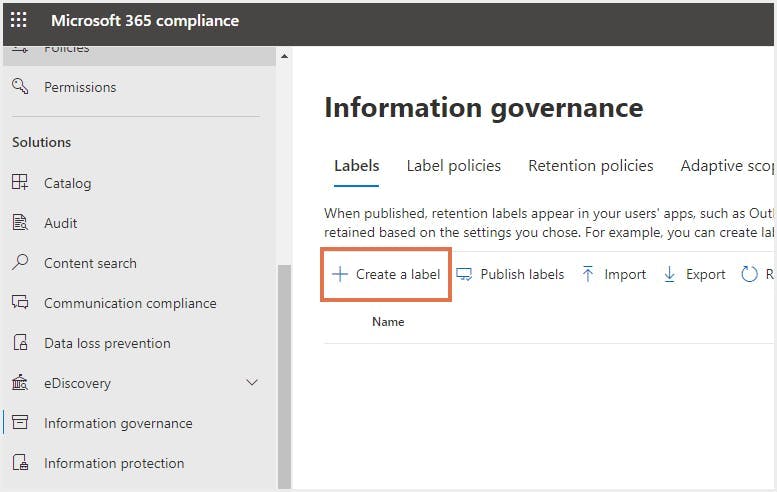Click the Information governance page heading
The width and height of the screenshot is (777, 492).
pos(484,108)
